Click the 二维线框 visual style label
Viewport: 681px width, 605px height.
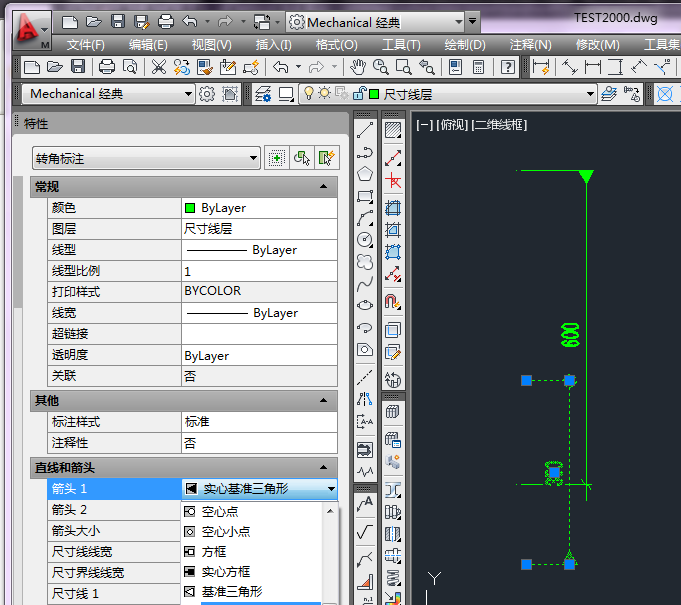(x=499, y=125)
